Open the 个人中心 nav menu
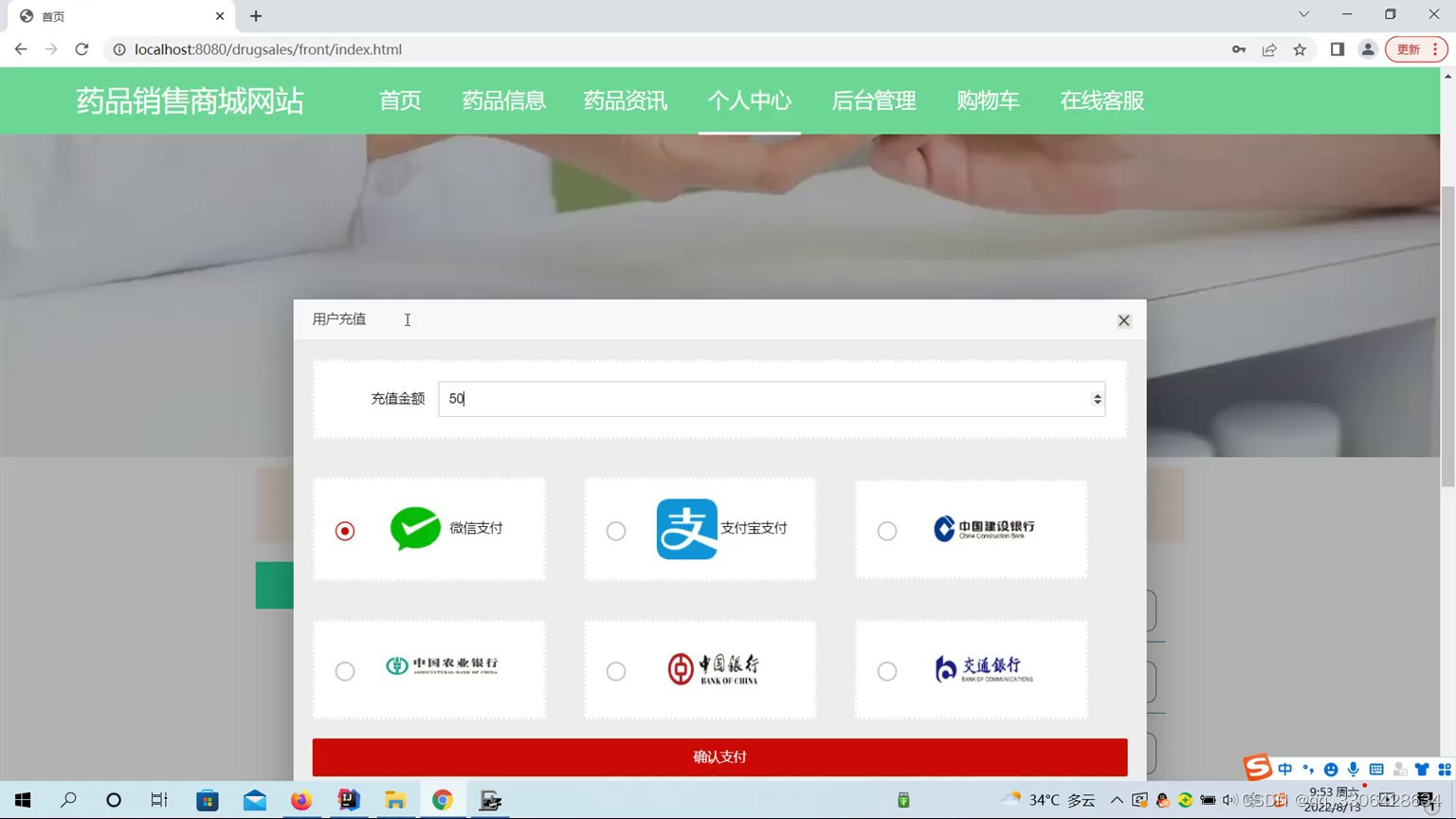The width and height of the screenshot is (1456, 819). pos(750,100)
